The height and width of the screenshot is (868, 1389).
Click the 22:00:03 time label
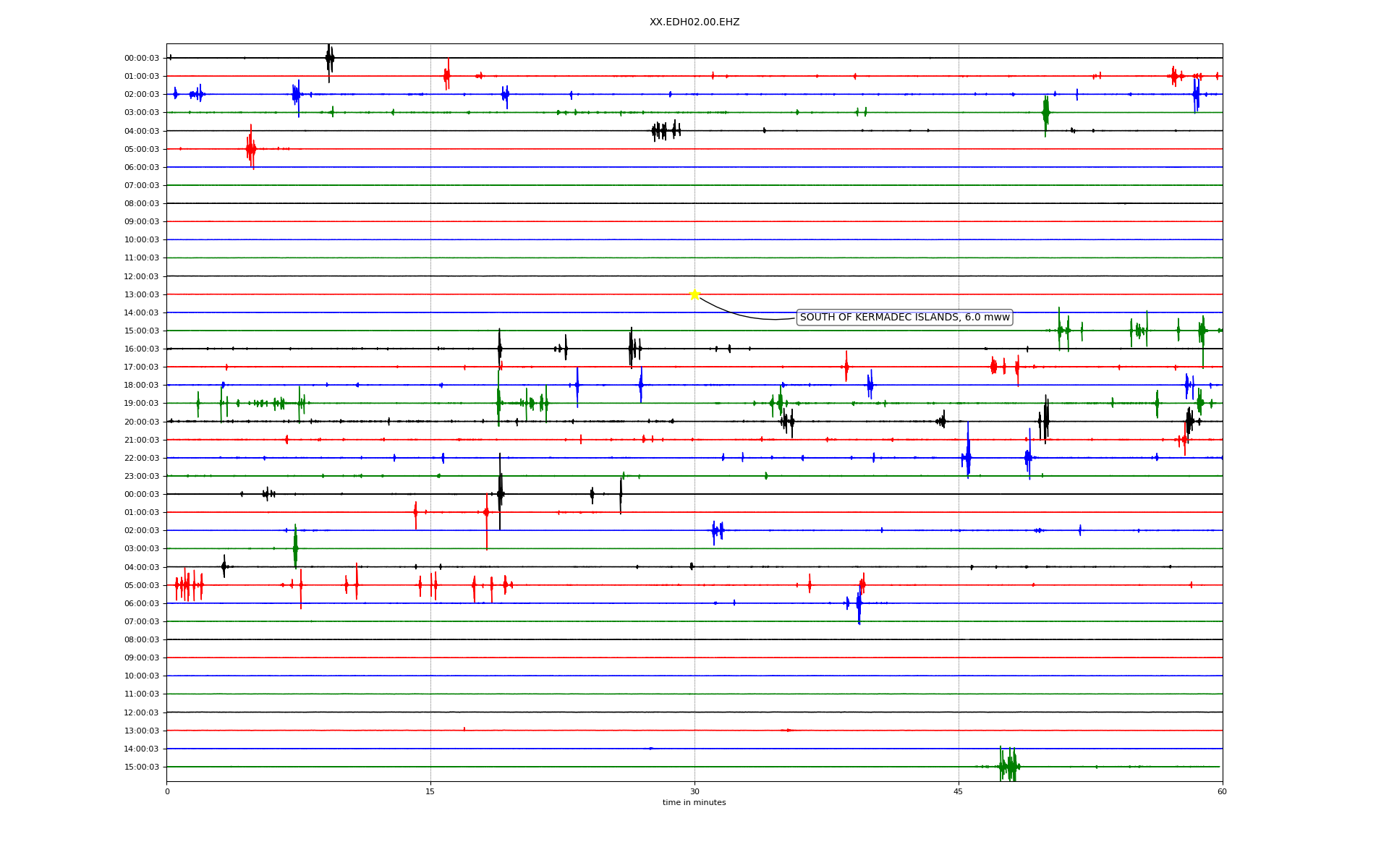click(142, 459)
